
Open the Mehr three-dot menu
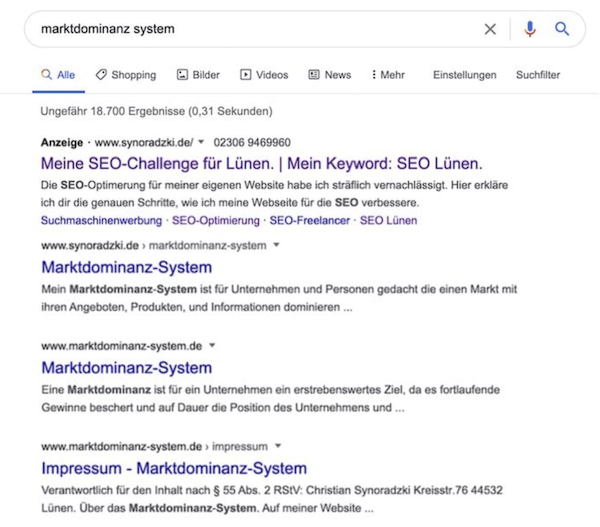[388, 75]
